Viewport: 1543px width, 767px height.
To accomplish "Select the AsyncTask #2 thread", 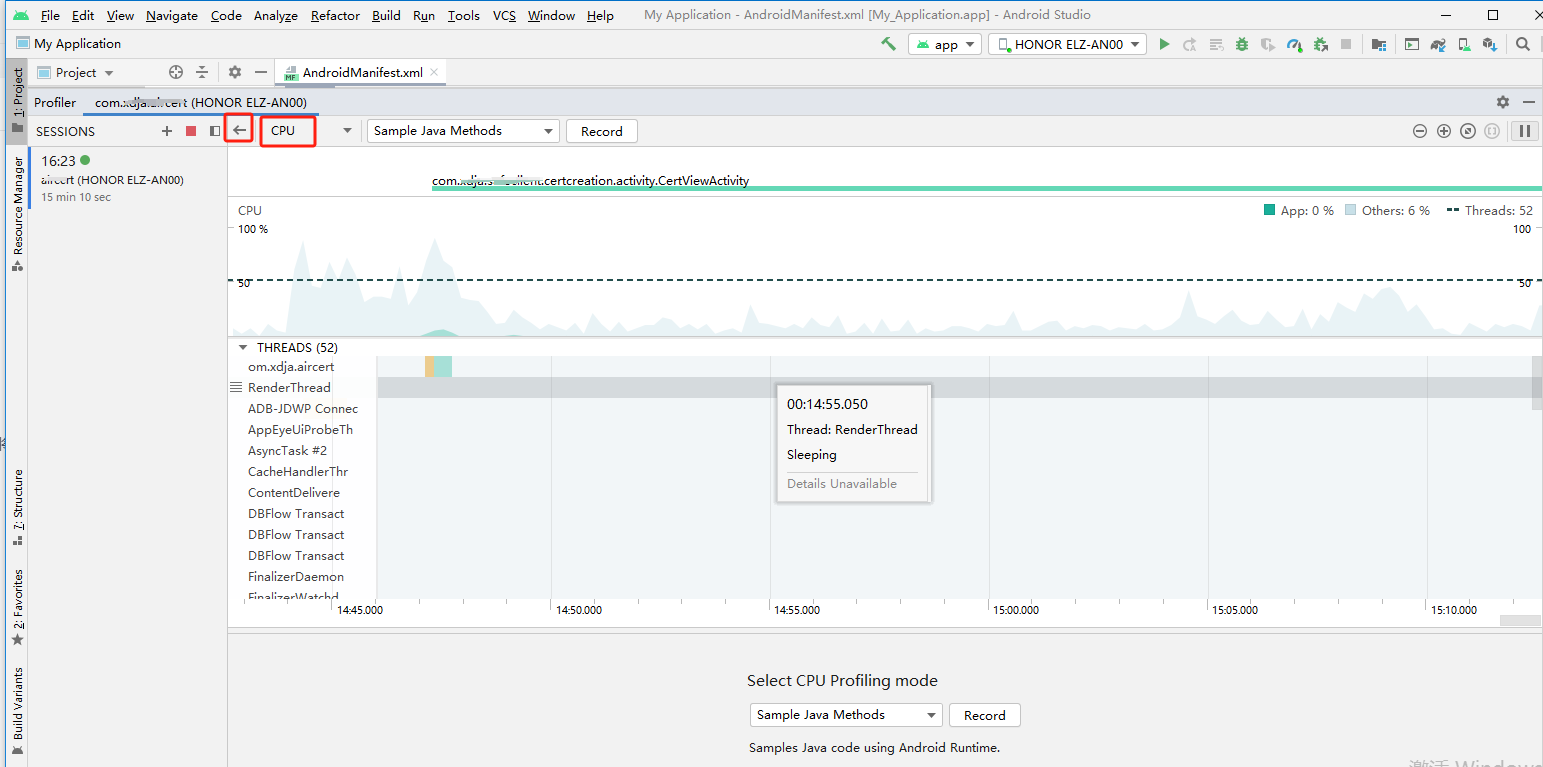I will [x=288, y=450].
